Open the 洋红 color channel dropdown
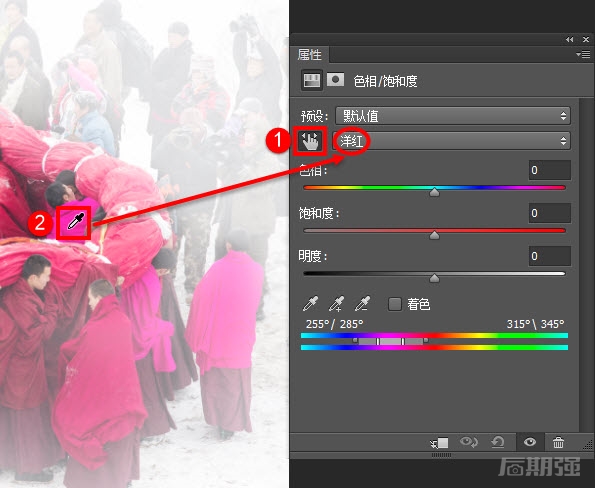Viewport: 595px width, 488px height. tap(452, 141)
